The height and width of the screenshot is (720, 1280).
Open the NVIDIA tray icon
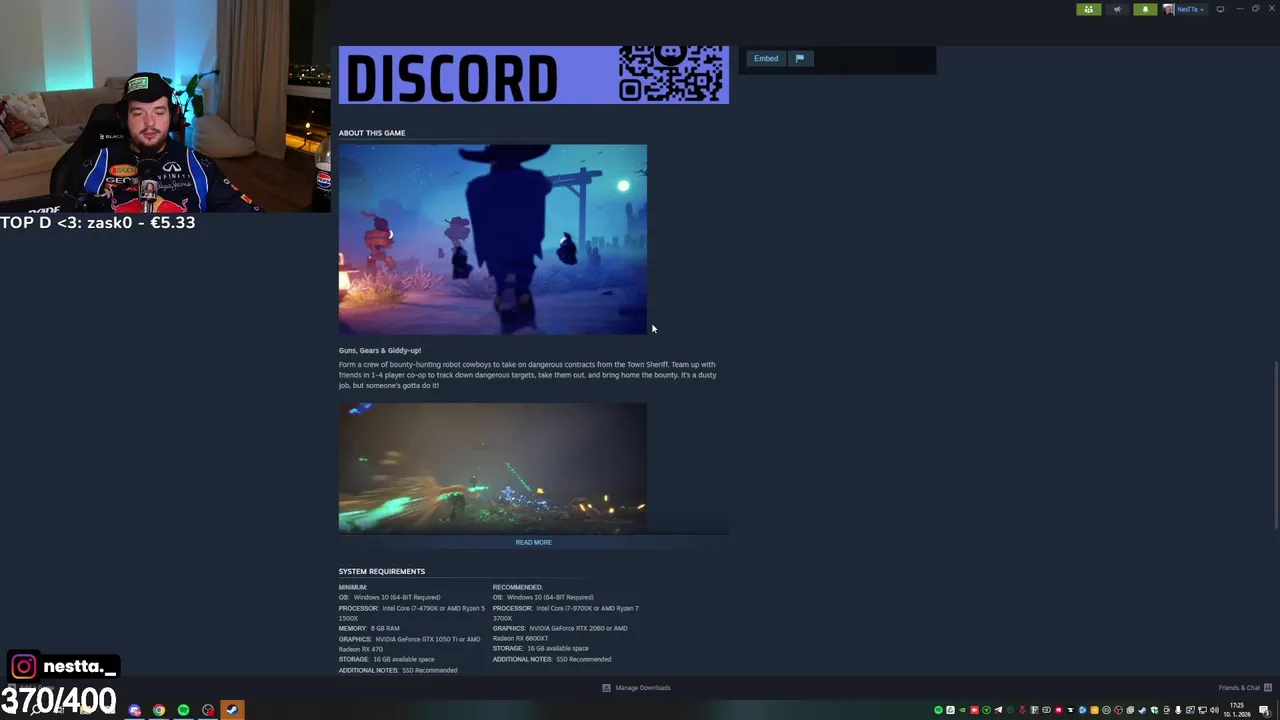coord(962,710)
